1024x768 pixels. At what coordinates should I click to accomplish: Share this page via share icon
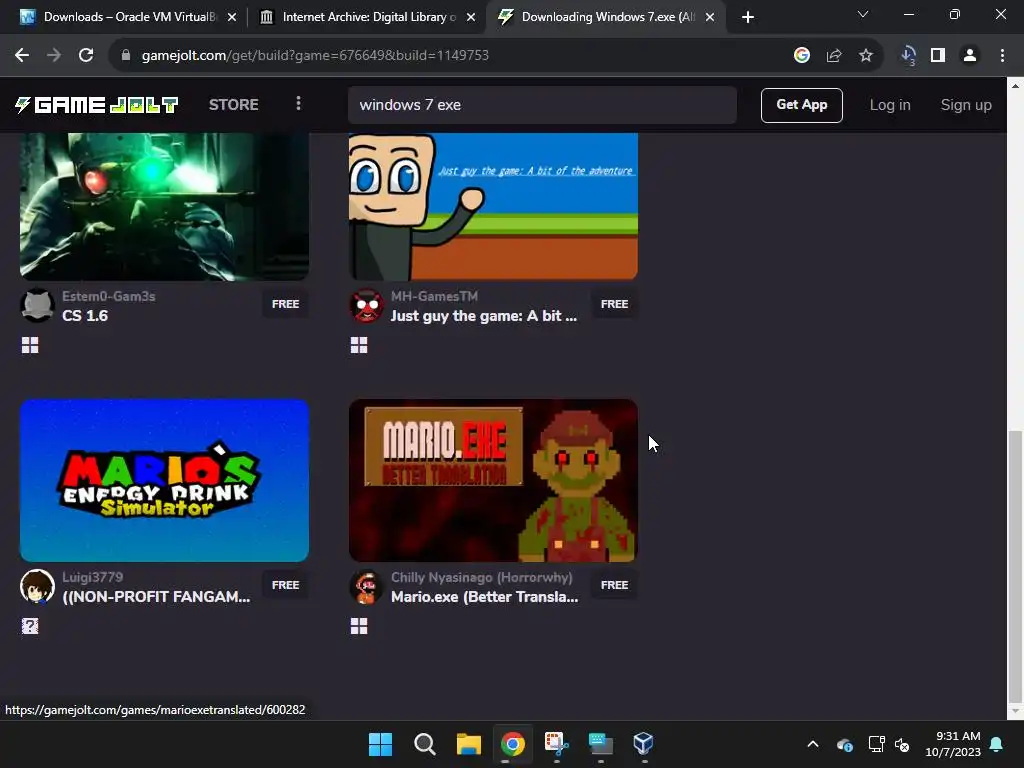tap(834, 56)
